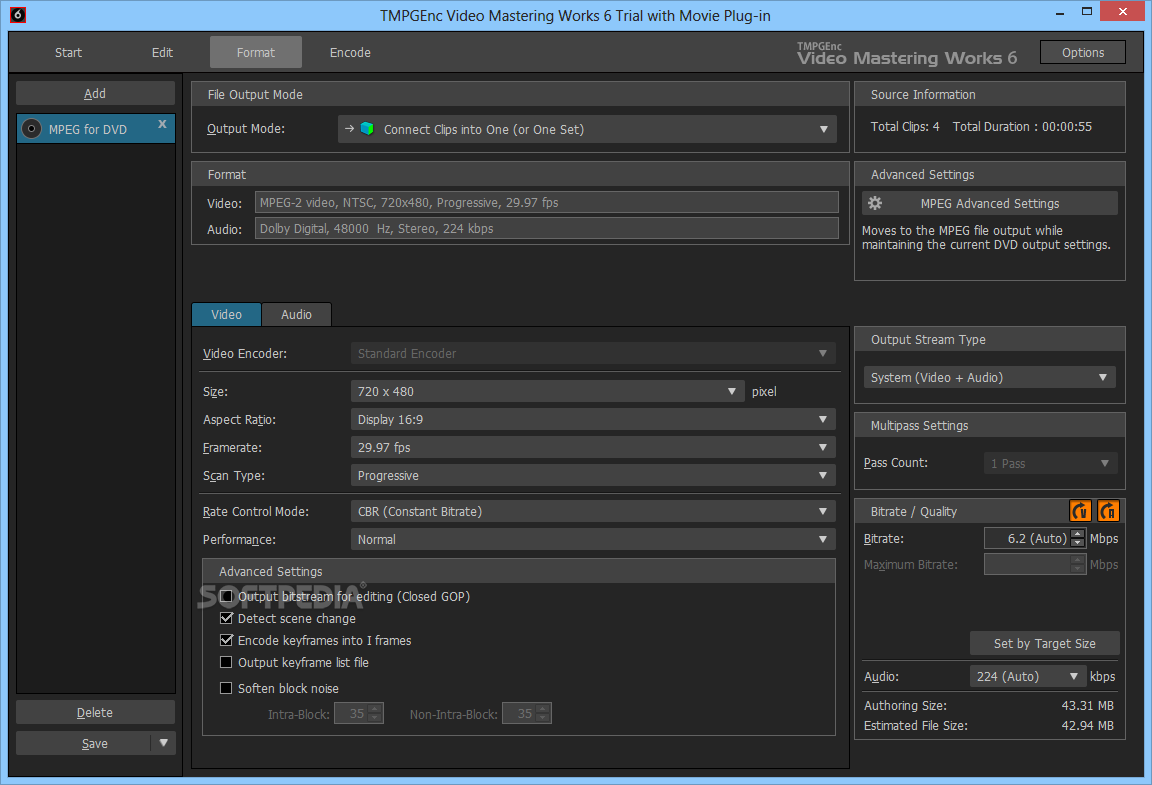Viewport: 1152px width, 785px height.
Task: Click the Audio format description field
Action: 547,228
